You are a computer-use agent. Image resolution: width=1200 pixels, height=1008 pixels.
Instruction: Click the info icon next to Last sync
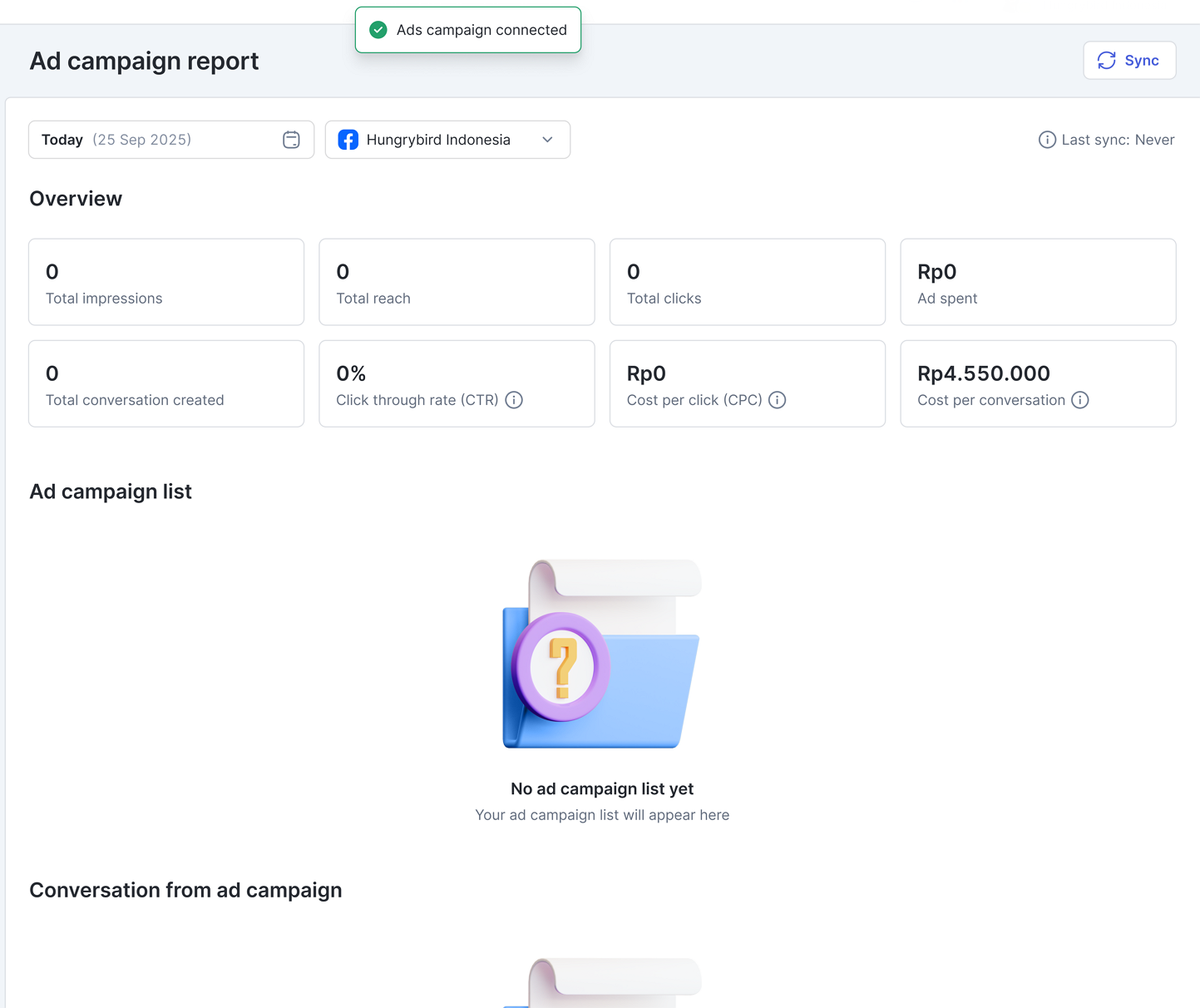point(1047,140)
